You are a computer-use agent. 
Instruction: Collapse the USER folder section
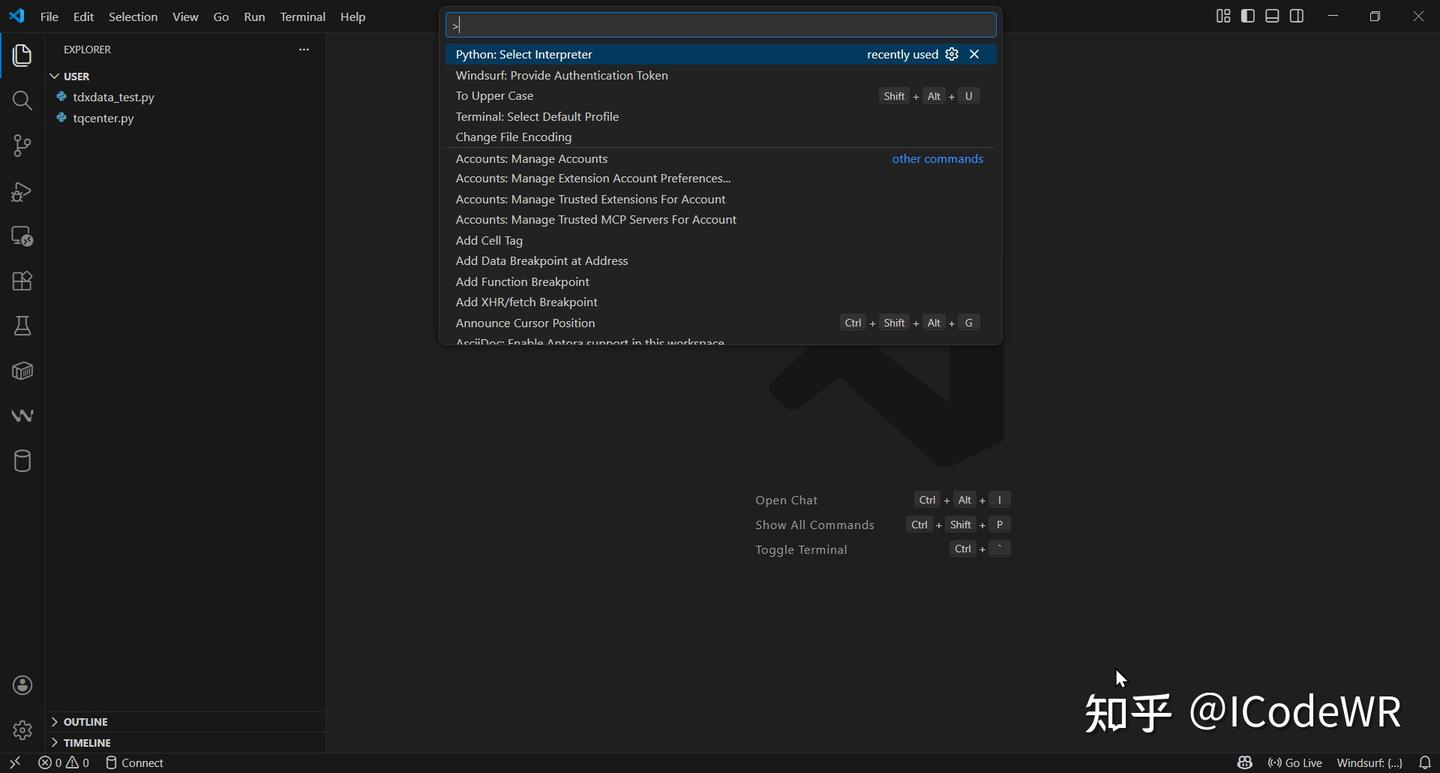pyautogui.click(x=185, y=76)
